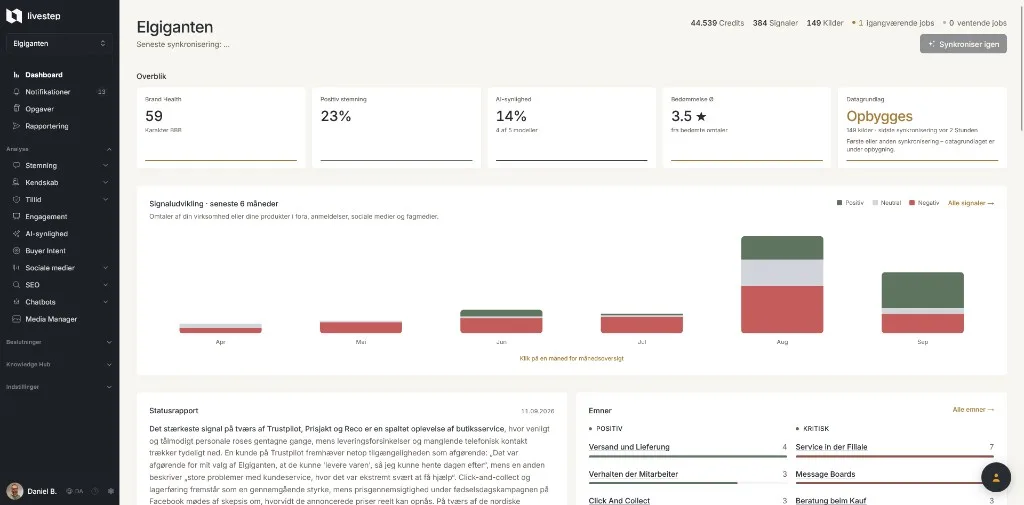Viewport: 1024px width, 505px height.
Task: Open the Positiv stemning 23% card
Action: click(x=396, y=127)
